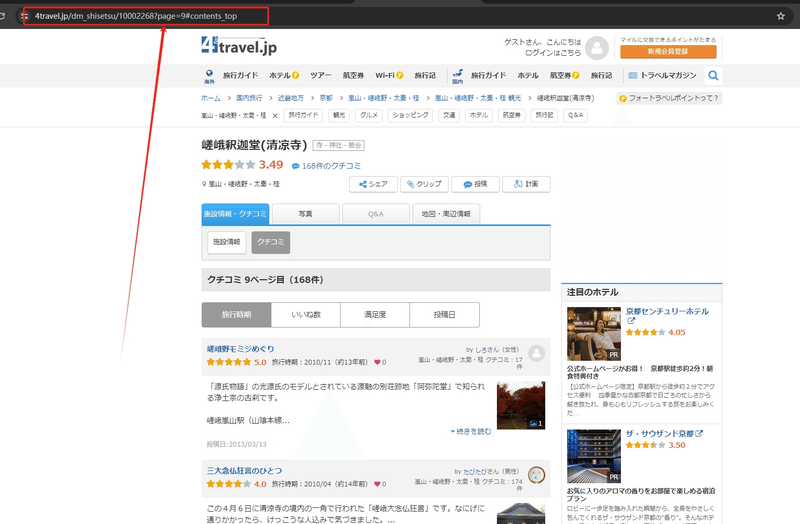800x524 pixels.
Task: Open 京都センチュリーホテル hotel link
Action: [x=667, y=312]
